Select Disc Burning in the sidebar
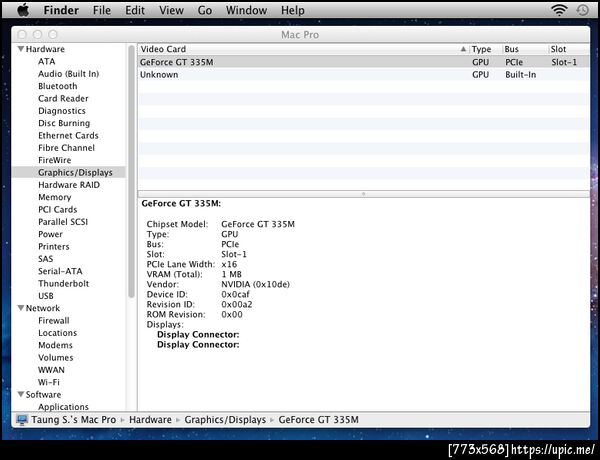 click(x=64, y=123)
